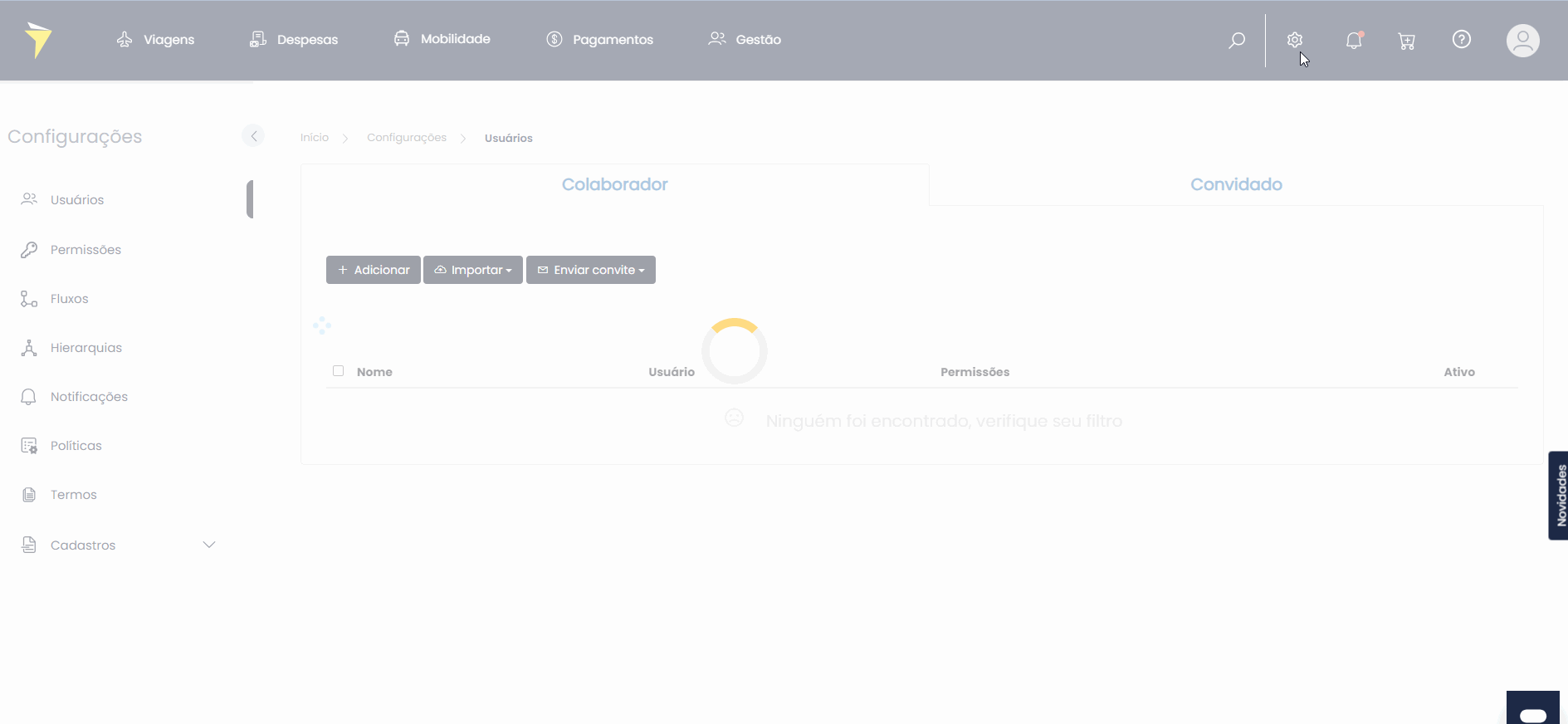Open settings via the gear icon
Image resolution: width=1568 pixels, height=724 pixels.
1295,40
